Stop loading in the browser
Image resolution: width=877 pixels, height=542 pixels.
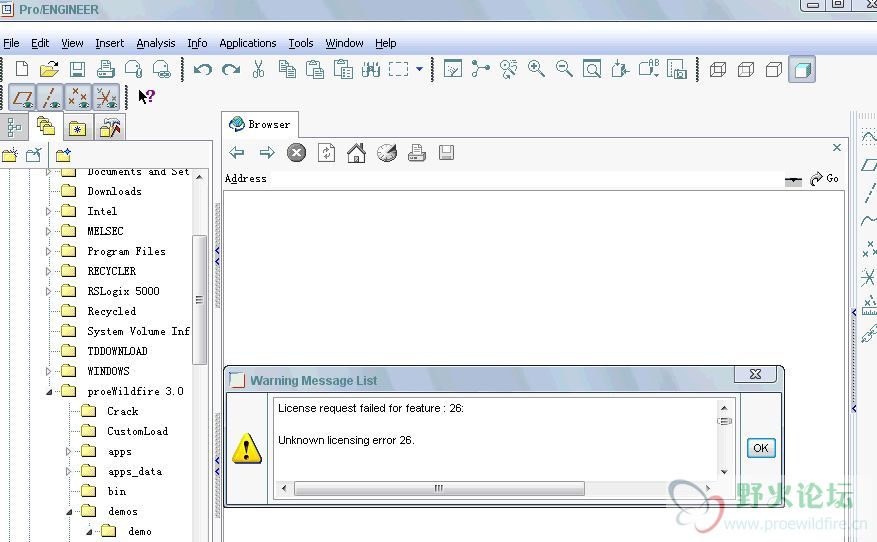point(296,152)
